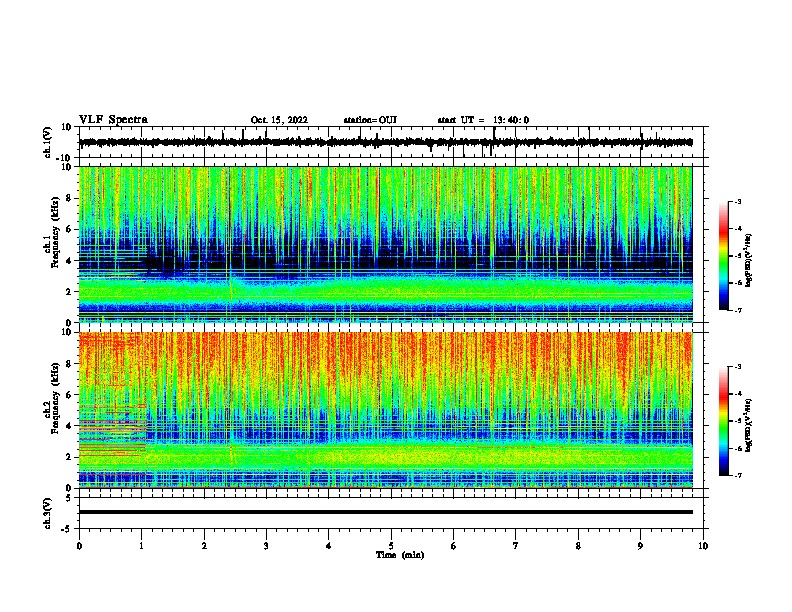Select the date text "Oct. 15, 2022"

(279, 120)
